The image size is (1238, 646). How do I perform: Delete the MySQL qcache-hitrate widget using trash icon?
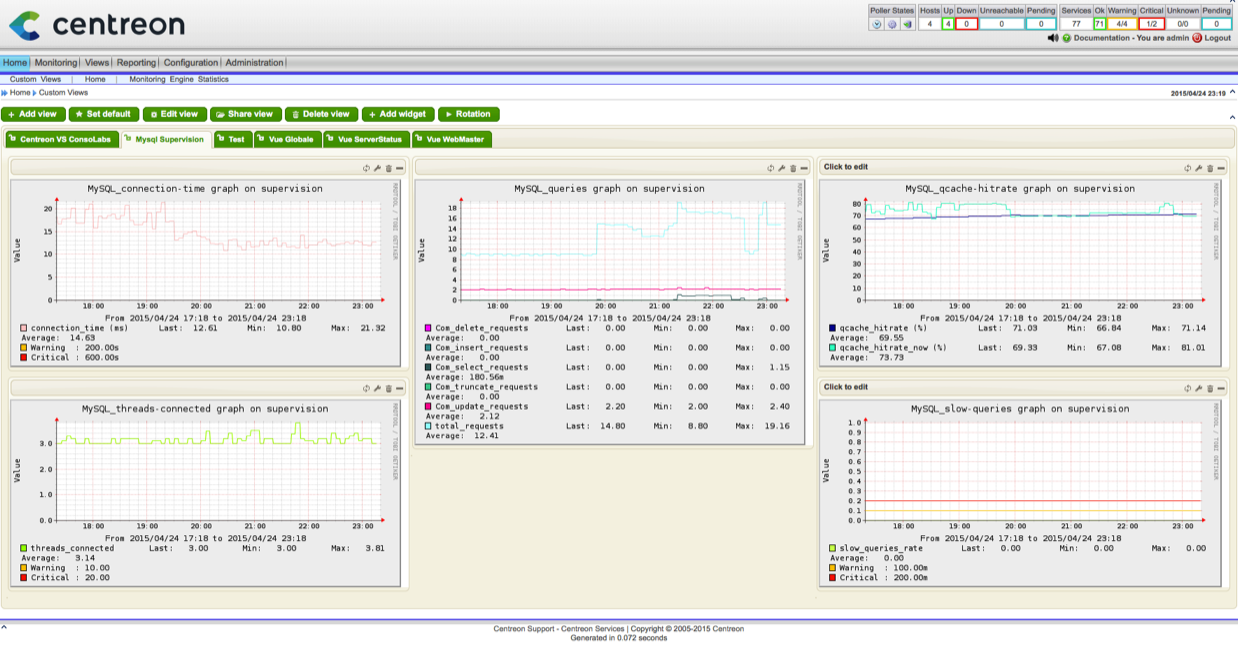1209,168
